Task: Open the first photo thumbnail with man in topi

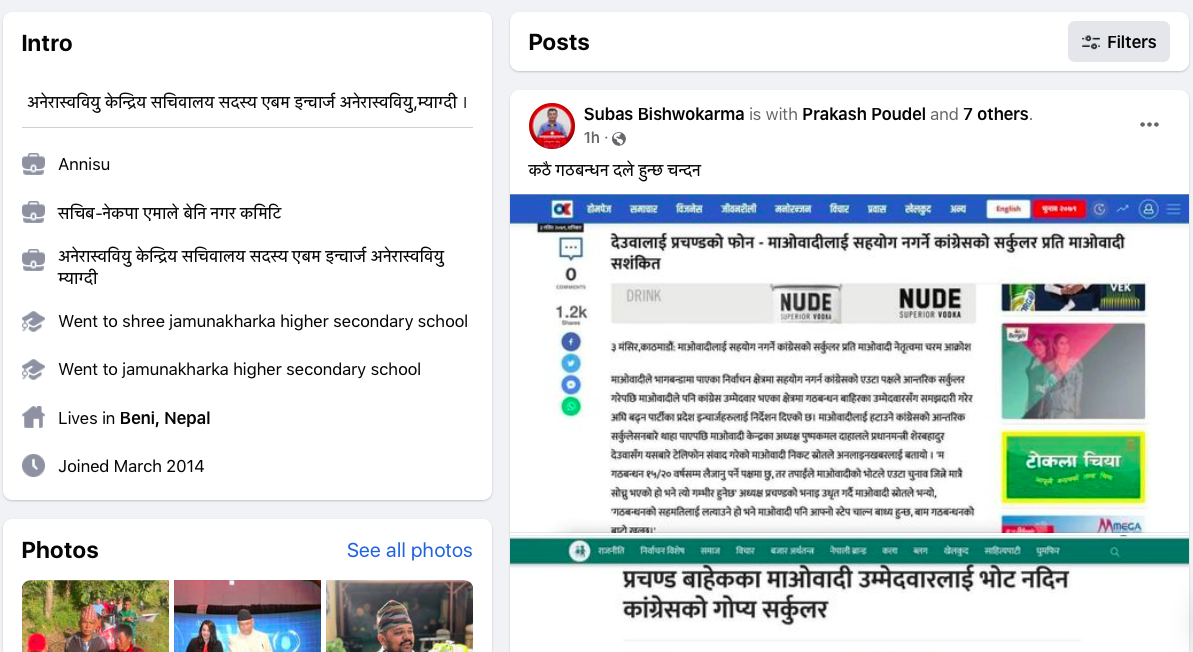Action: tap(95, 615)
